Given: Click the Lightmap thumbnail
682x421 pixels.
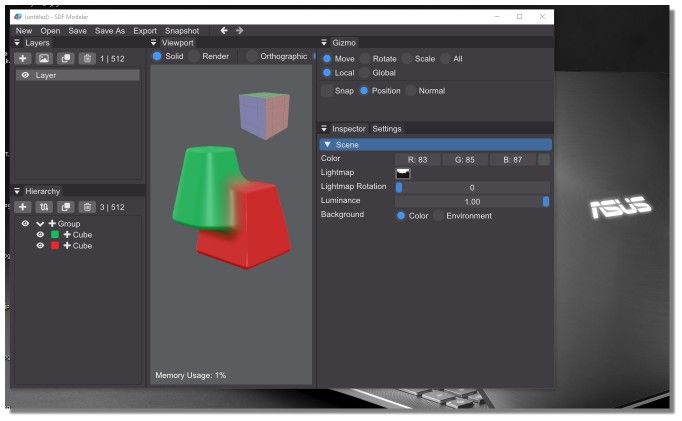Looking at the screenshot, I should [403, 173].
